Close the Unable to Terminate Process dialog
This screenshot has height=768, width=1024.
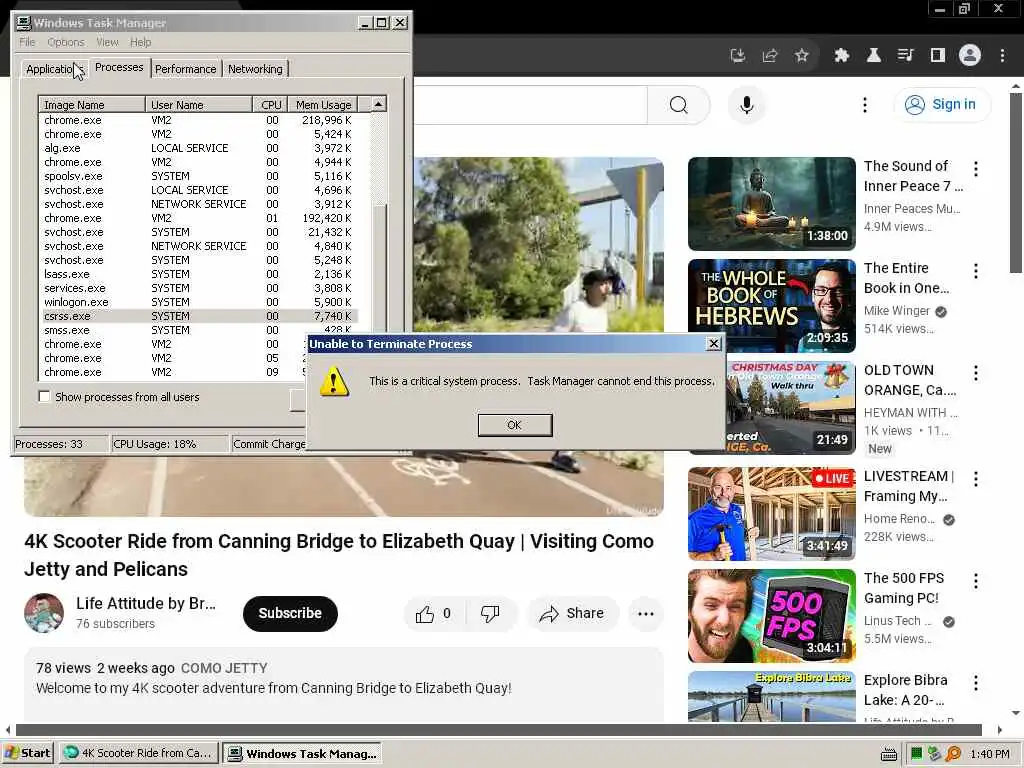[714, 344]
